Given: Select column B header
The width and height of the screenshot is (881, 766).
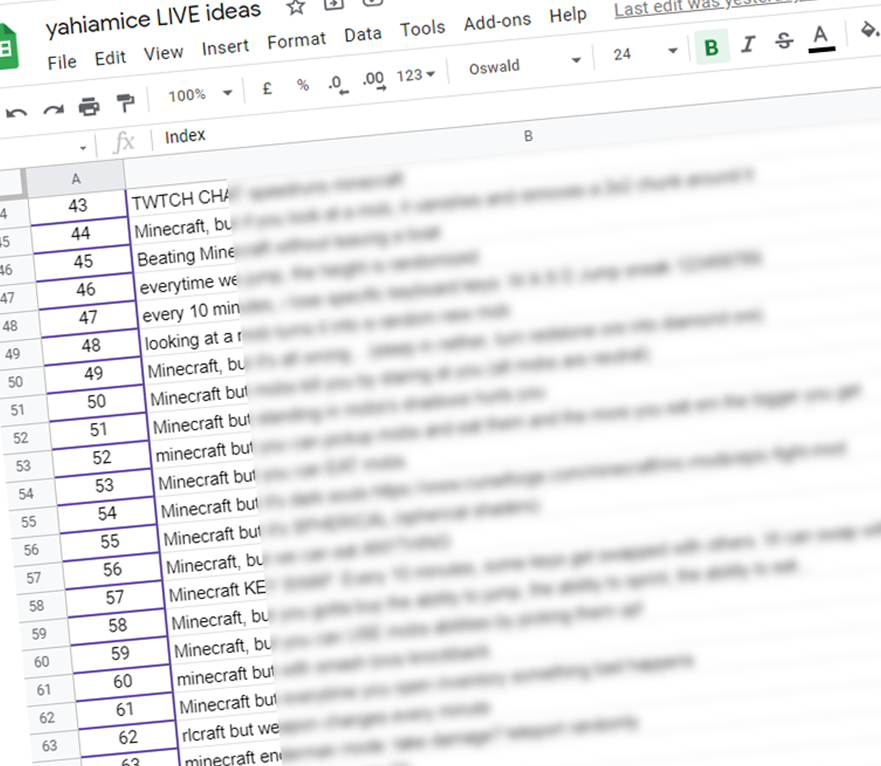Looking at the screenshot, I should 528,136.
